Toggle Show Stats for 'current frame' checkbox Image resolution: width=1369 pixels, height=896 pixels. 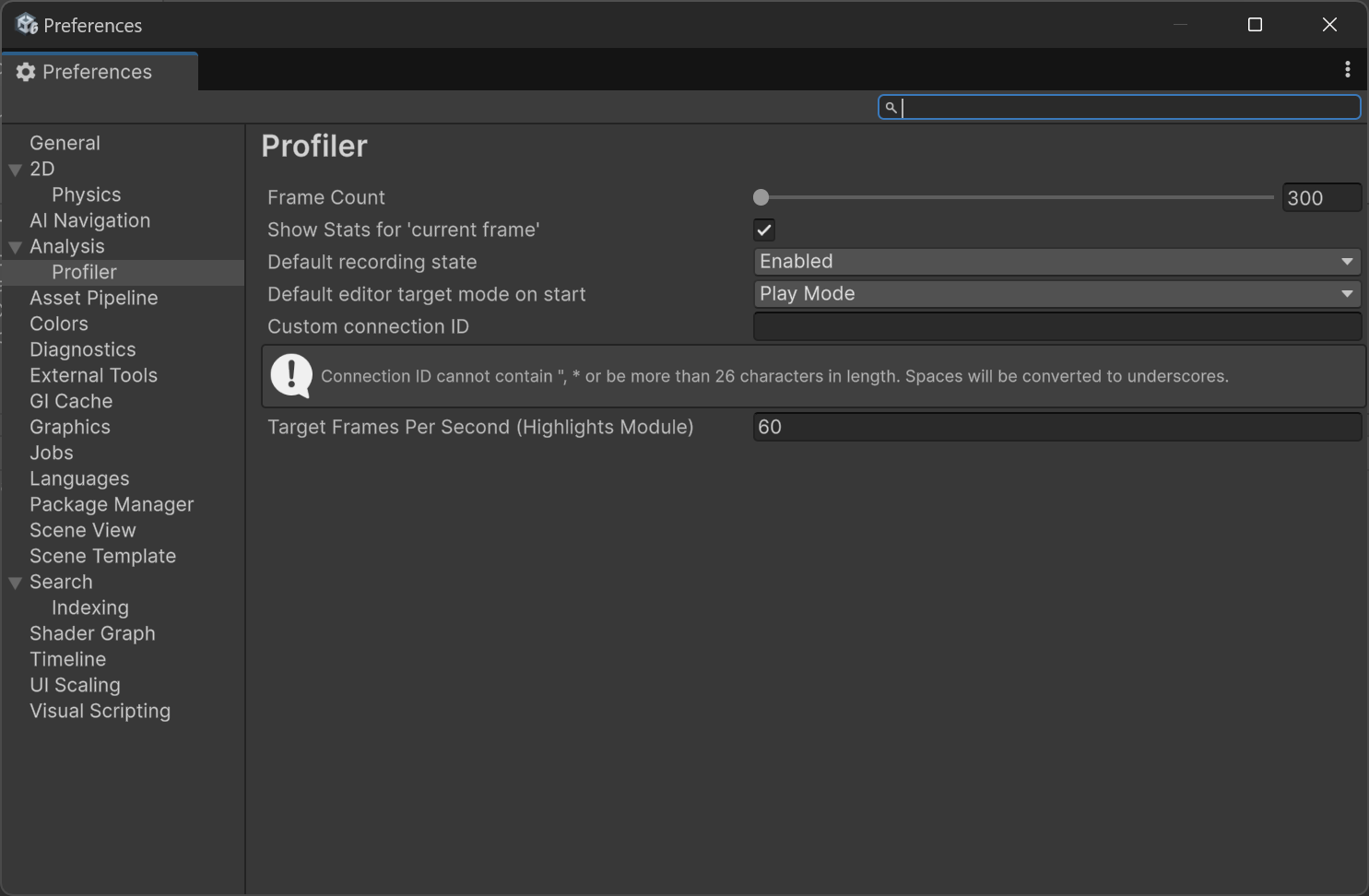pos(764,230)
